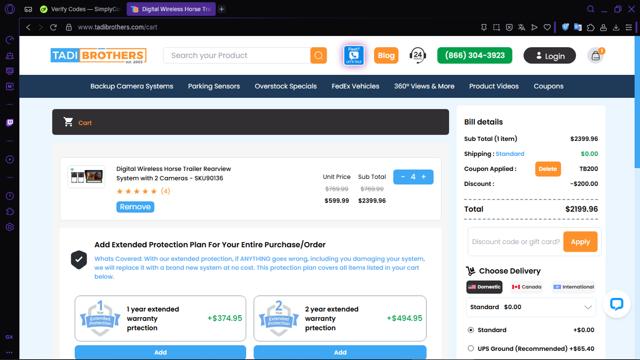Open the live chat bubble widget
The width and height of the screenshot is (640, 360).
click(616, 304)
